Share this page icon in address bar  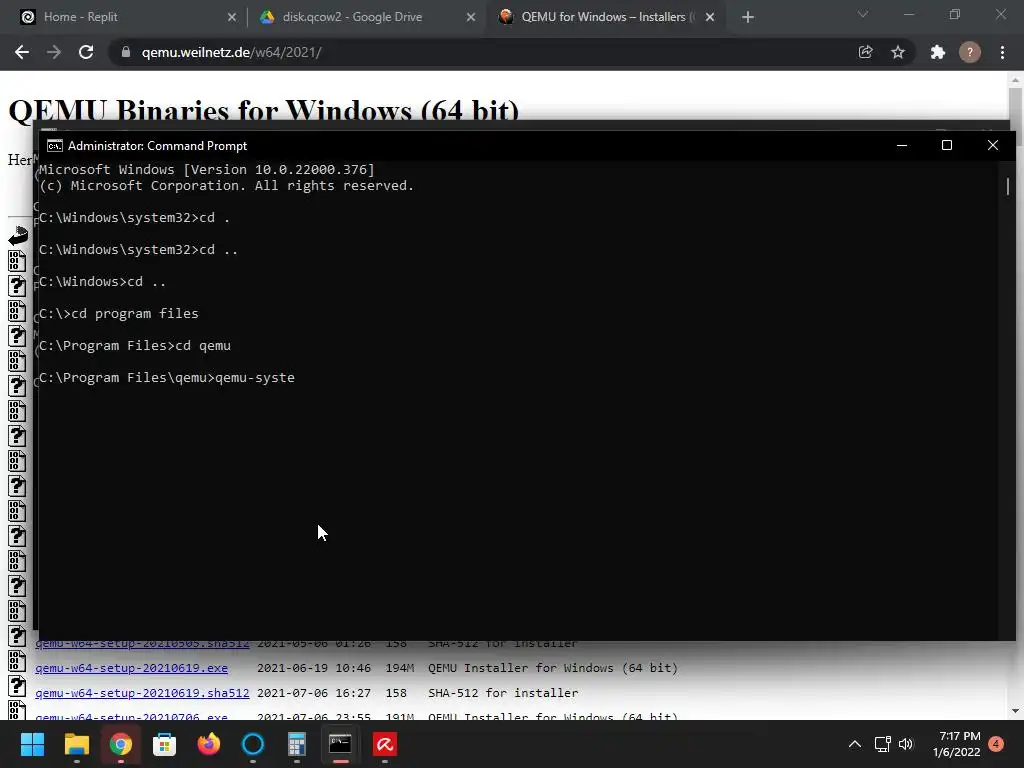865,52
